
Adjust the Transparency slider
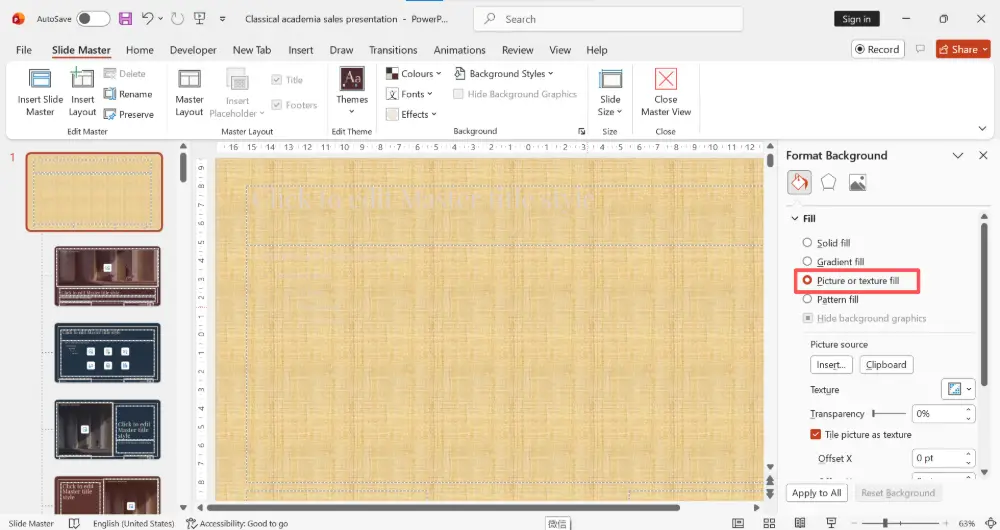pyautogui.click(x=889, y=413)
